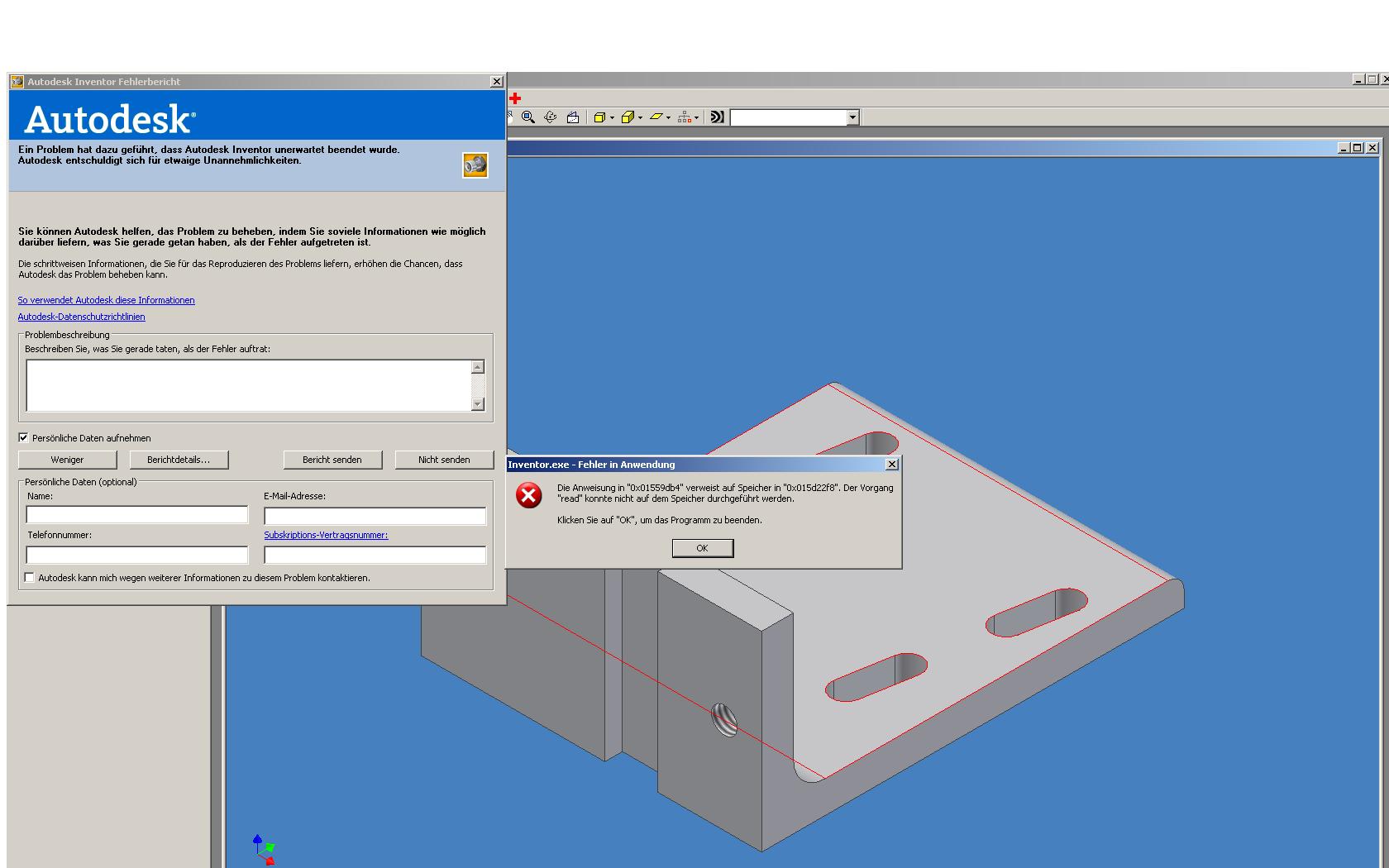Image resolution: width=1389 pixels, height=868 pixels.
Task: Click the component hierarchy display icon
Action: click(685, 117)
